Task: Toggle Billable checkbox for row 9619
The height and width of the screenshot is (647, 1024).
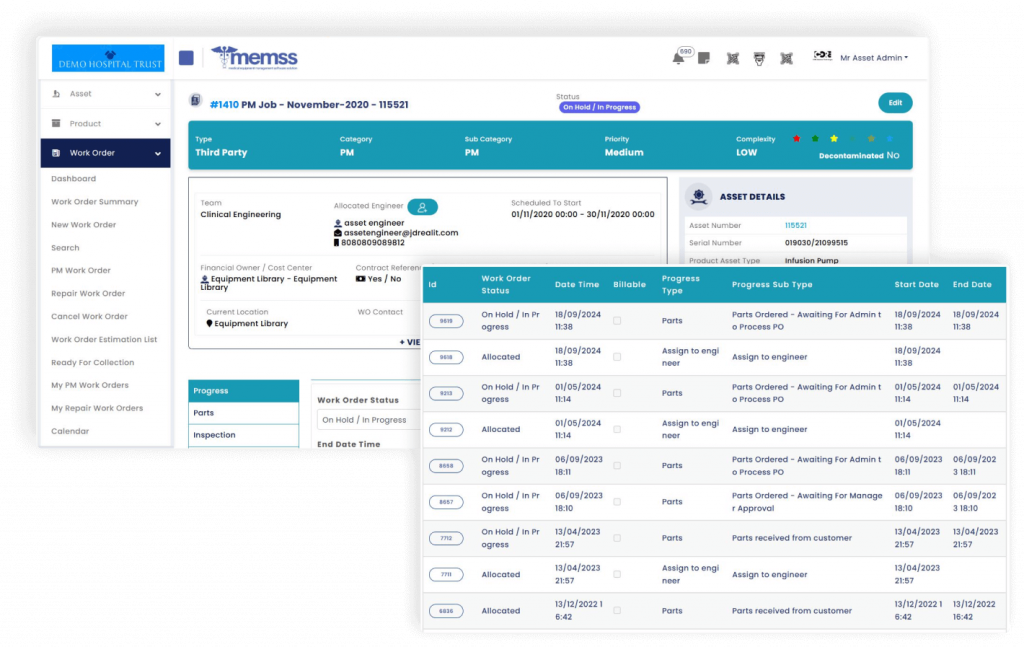Action: pos(617,321)
